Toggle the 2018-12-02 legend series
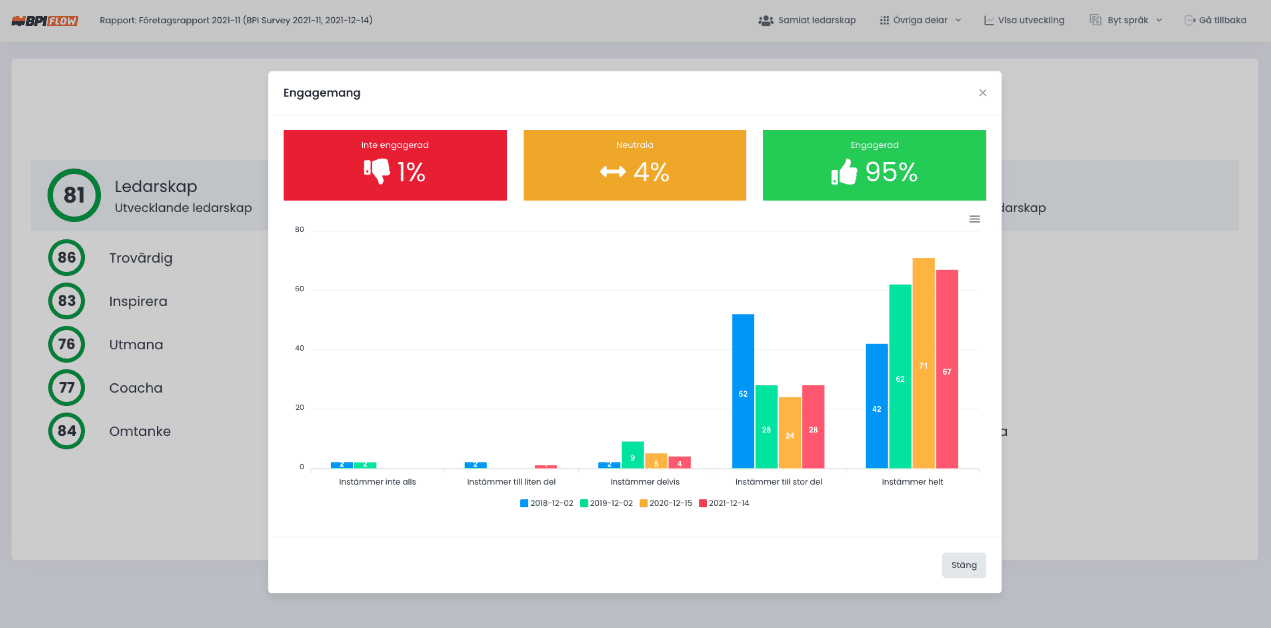The width and height of the screenshot is (1271, 628). 546,503
